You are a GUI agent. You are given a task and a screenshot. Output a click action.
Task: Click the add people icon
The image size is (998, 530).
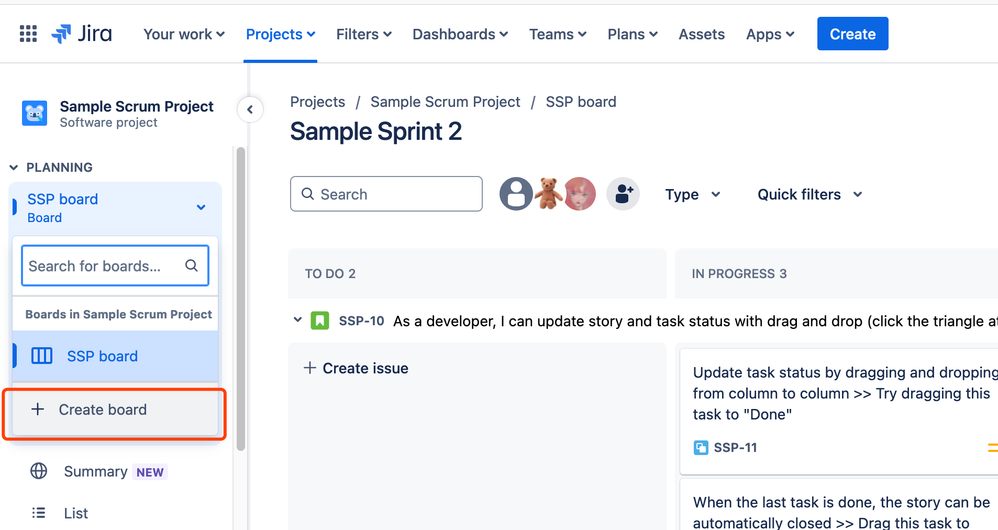[x=623, y=194]
